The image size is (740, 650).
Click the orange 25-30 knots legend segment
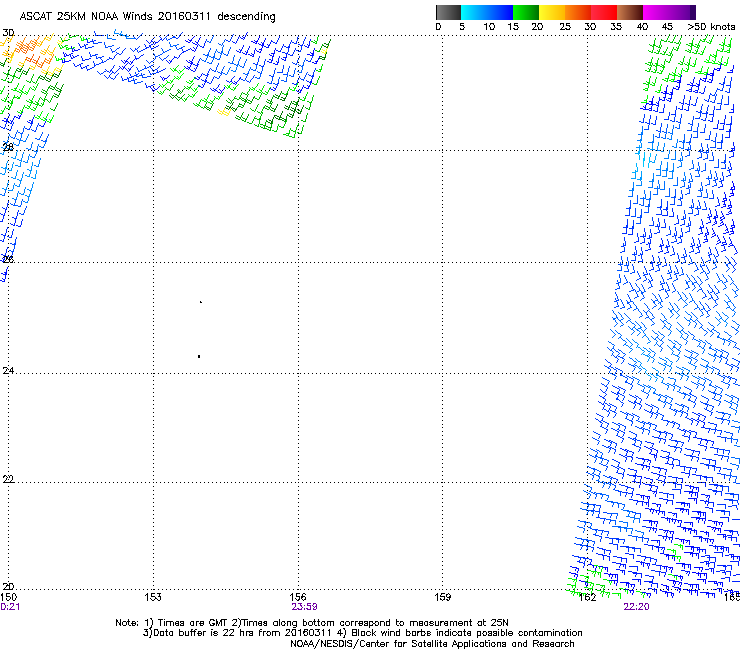click(x=578, y=12)
